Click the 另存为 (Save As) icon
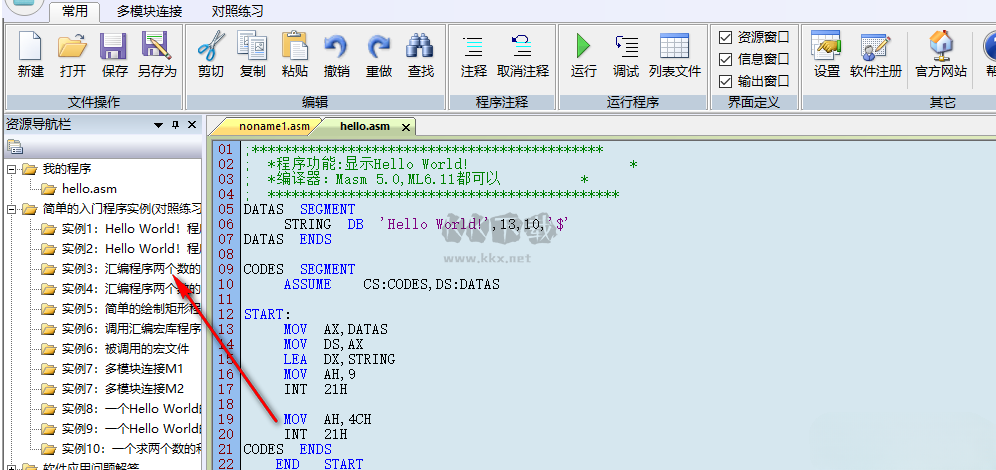The width and height of the screenshot is (996, 470). click(157, 47)
